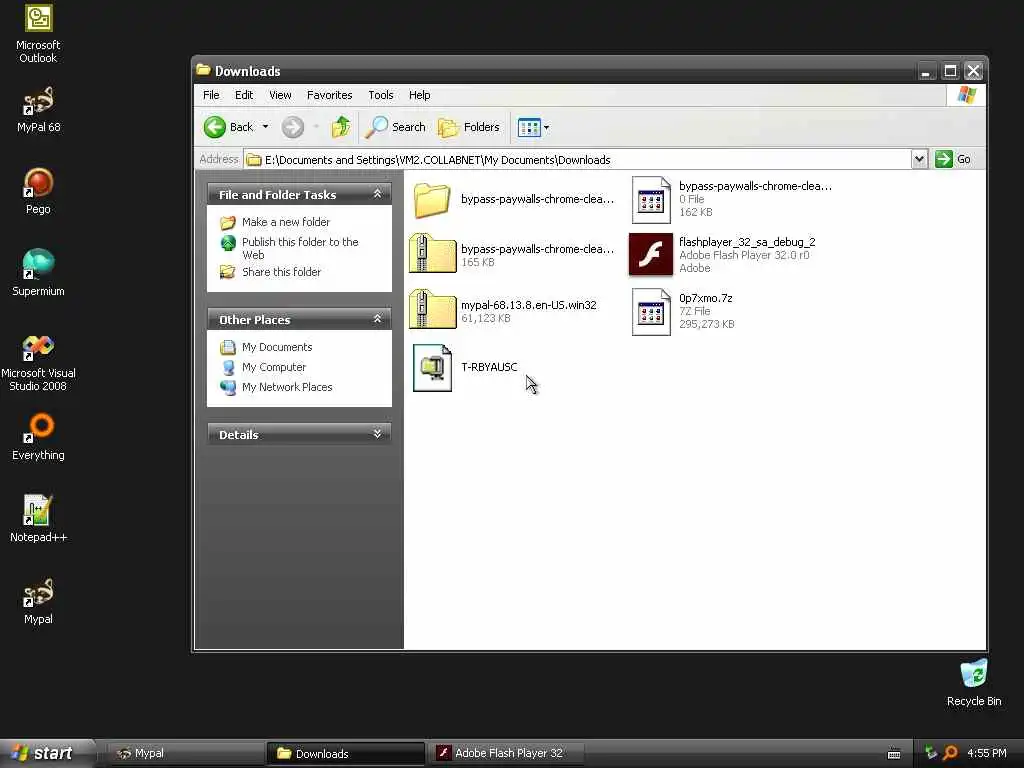Open the File menu
The width and height of the screenshot is (1024, 768).
coord(211,95)
